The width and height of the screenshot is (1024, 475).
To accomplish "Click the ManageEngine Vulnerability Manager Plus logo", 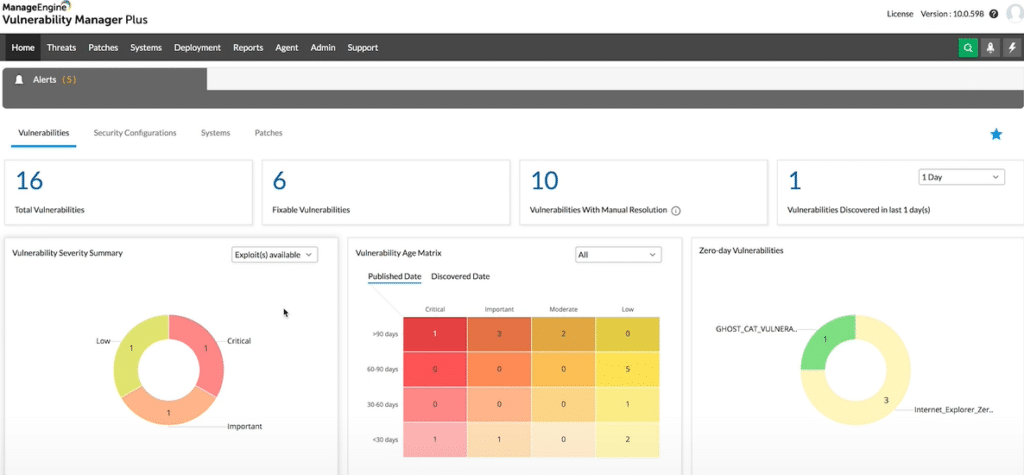I will (74, 13).
